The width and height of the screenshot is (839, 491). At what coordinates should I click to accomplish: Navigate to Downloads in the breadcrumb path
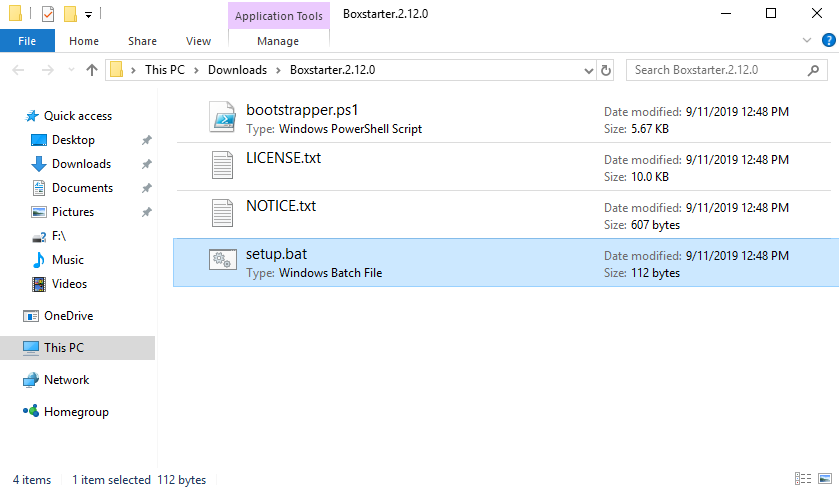[x=237, y=70]
